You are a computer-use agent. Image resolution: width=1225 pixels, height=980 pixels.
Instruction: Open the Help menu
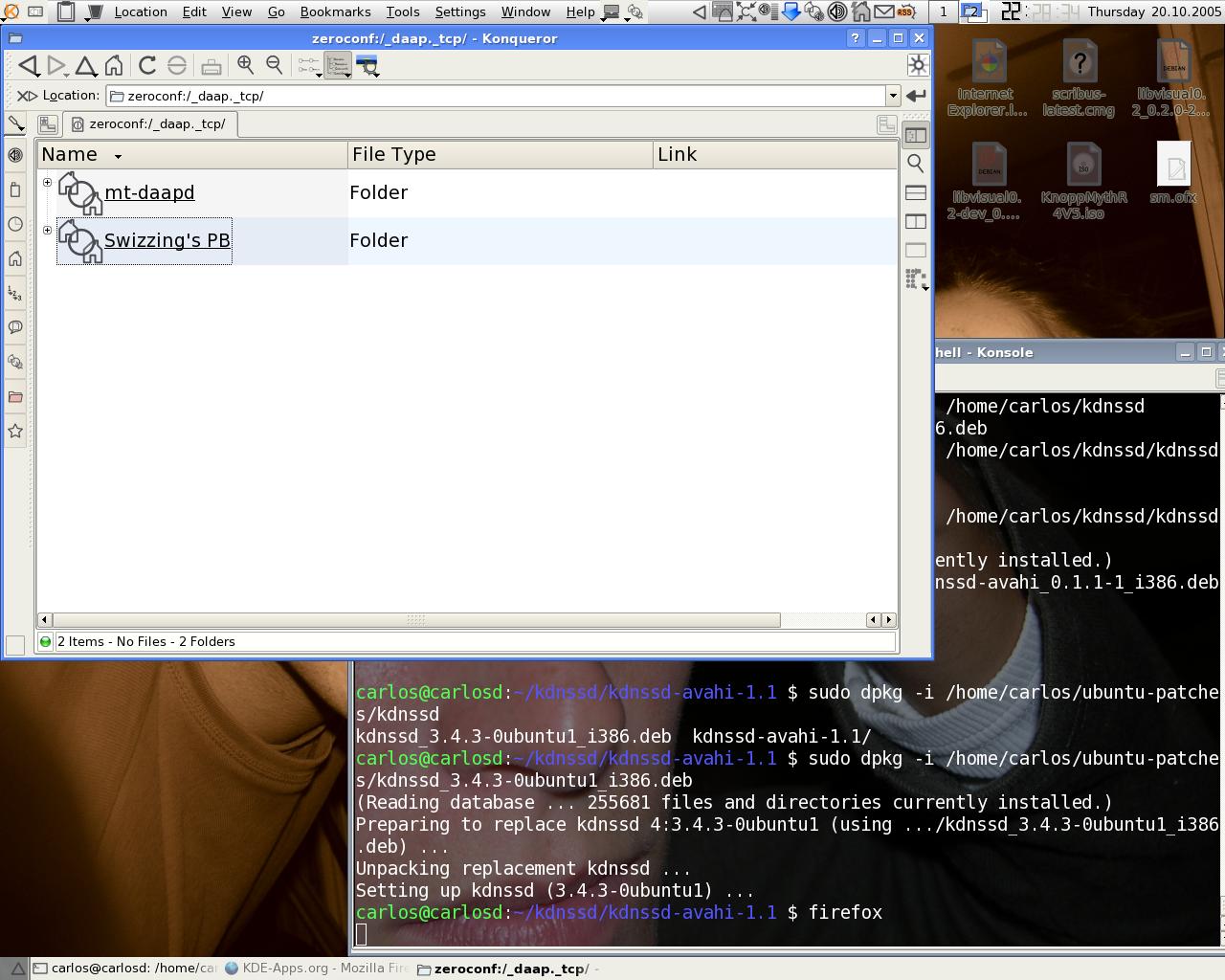[580, 11]
